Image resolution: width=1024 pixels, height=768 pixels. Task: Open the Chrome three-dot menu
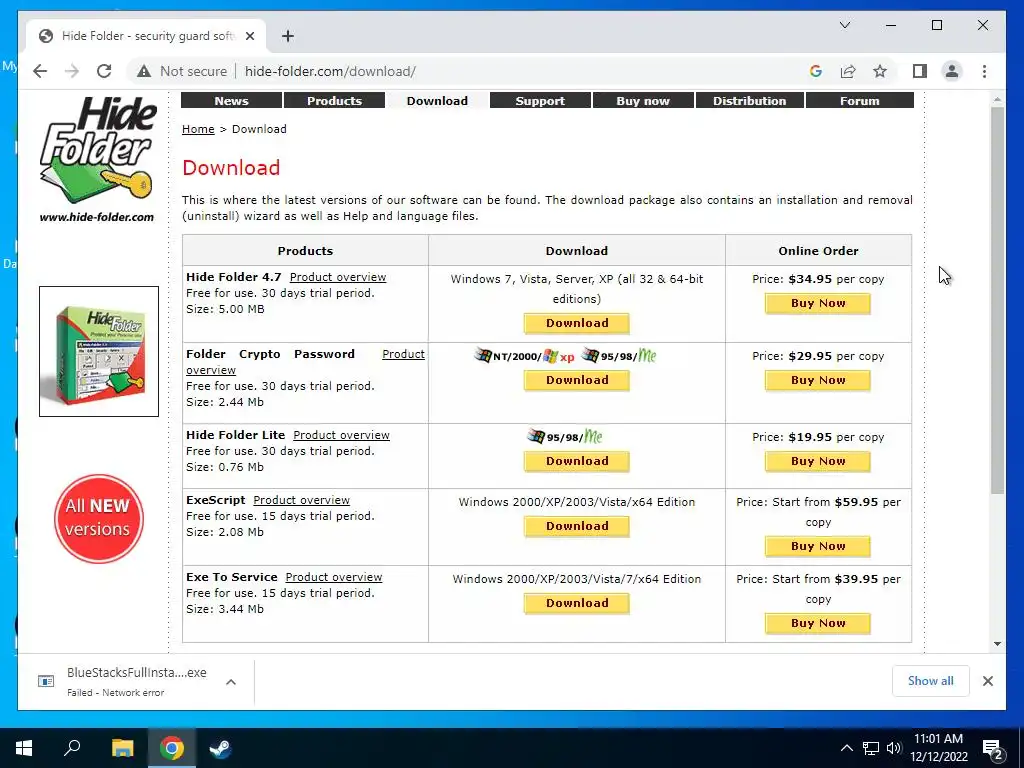pos(984,71)
